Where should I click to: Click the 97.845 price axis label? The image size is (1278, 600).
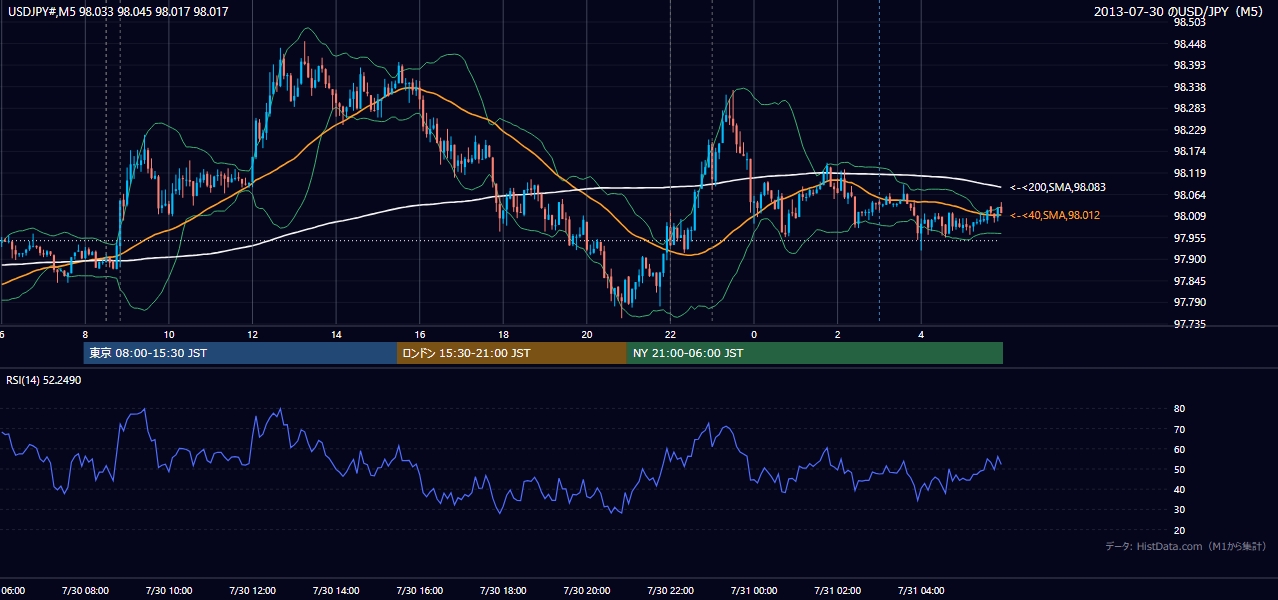pos(1189,281)
